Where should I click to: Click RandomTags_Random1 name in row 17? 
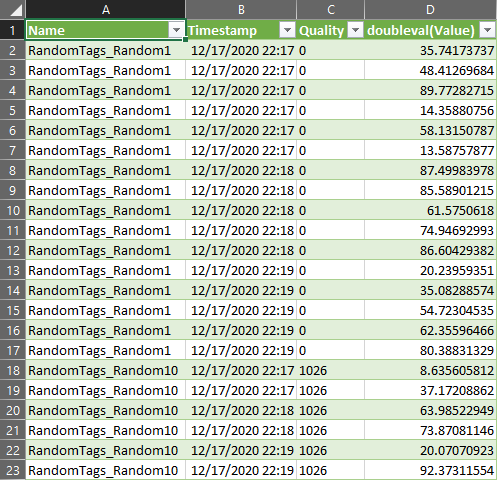coord(105,350)
